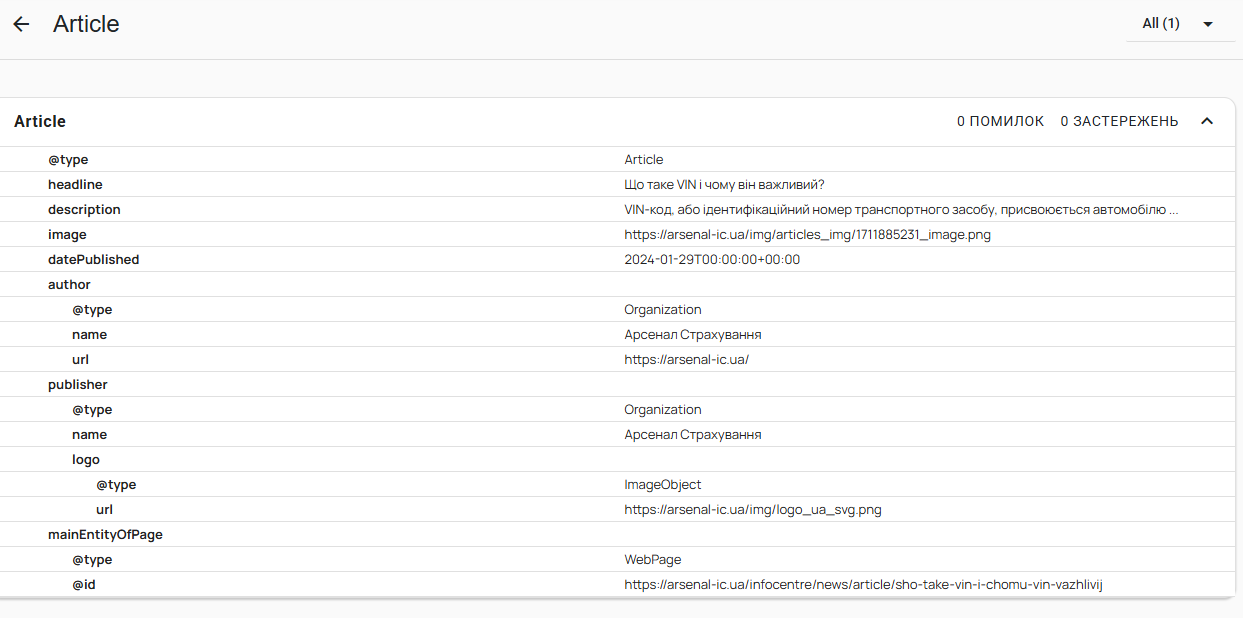Viewport: 1243px width, 618px height.
Task: Click the logo property row
Action: (x=86, y=460)
